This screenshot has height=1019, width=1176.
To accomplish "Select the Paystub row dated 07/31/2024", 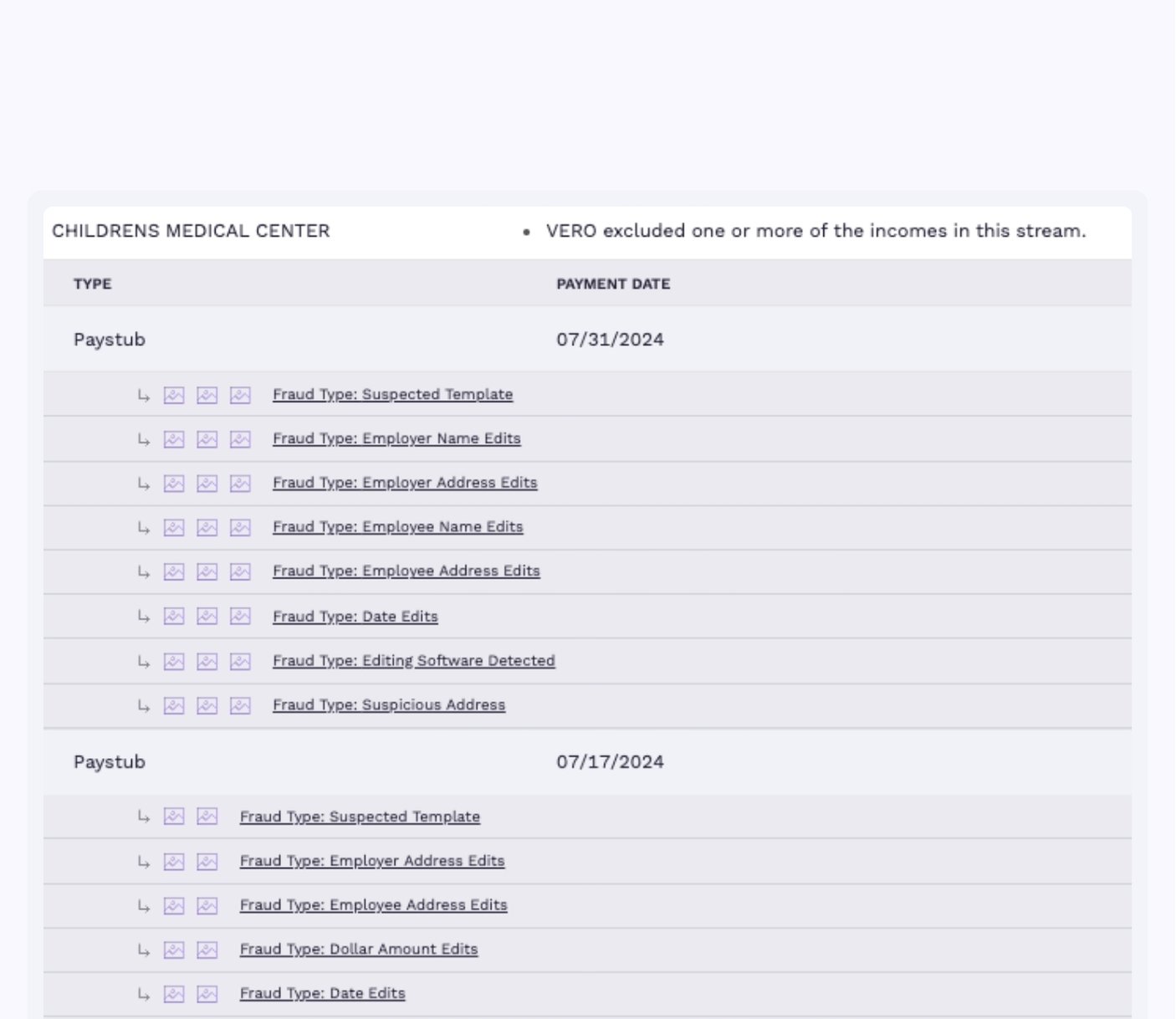I will point(110,340).
